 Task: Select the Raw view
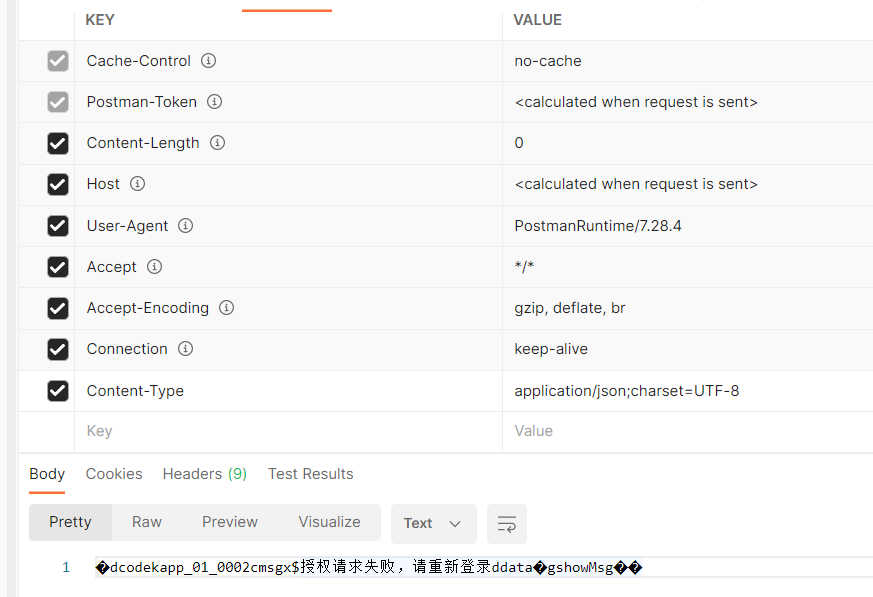[x=147, y=522]
